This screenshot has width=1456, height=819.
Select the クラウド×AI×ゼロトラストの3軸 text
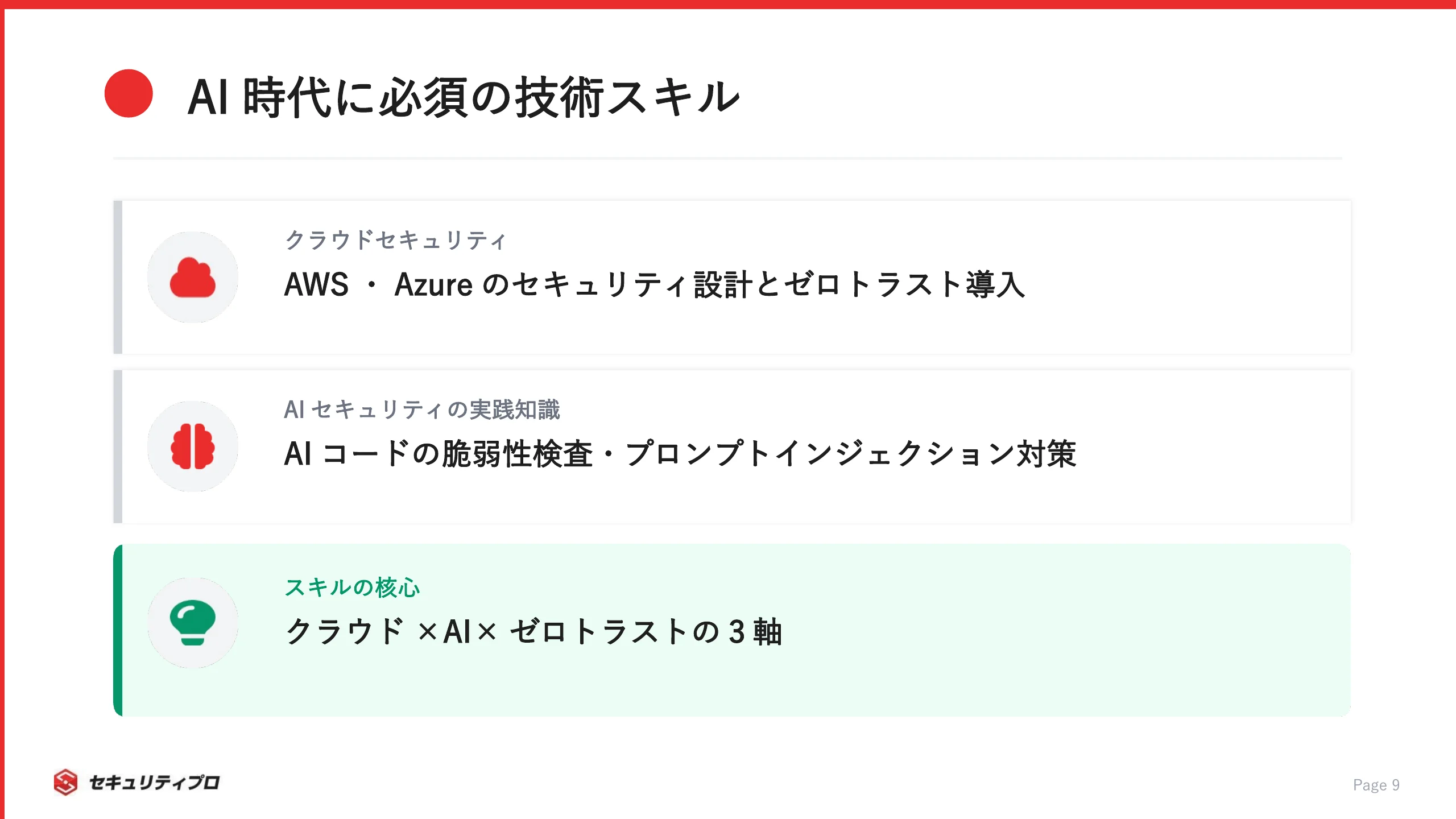click(533, 631)
